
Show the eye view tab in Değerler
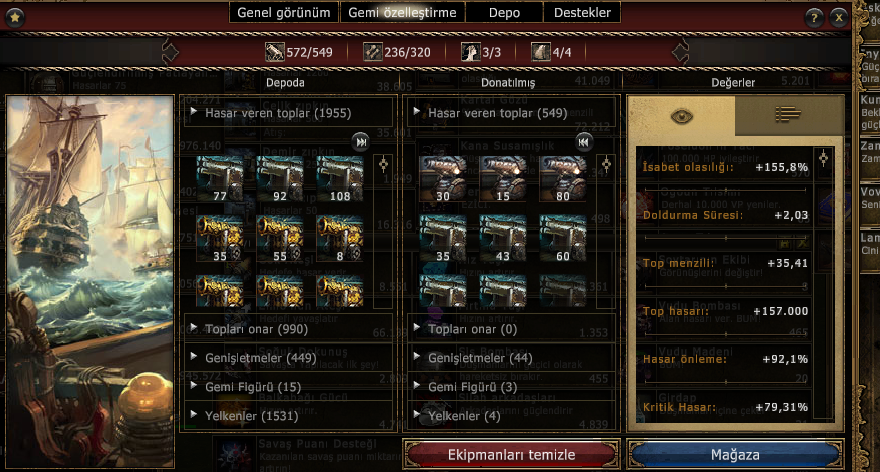681,116
